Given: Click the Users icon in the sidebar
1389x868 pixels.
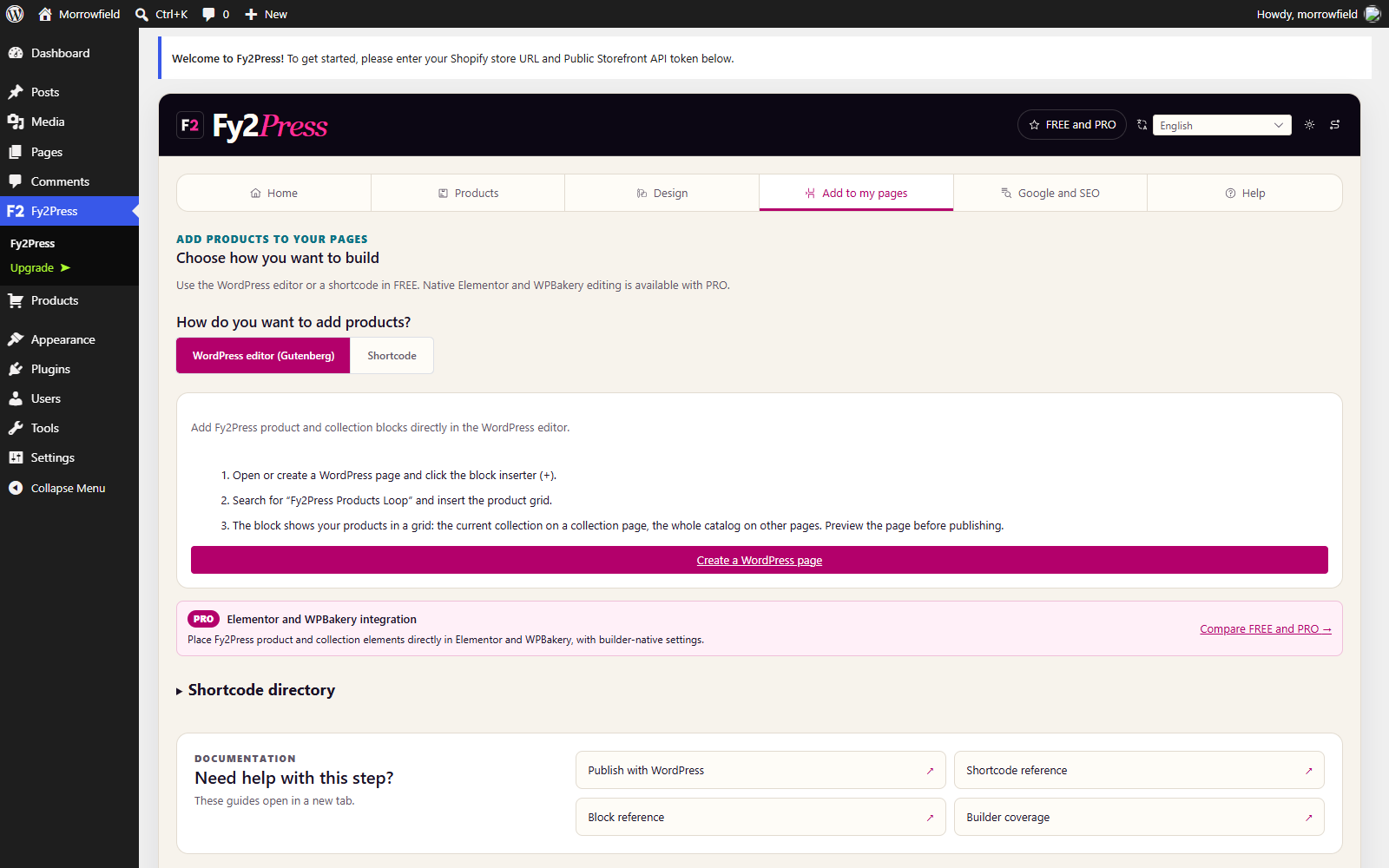Looking at the screenshot, I should (x=16, y=398).
